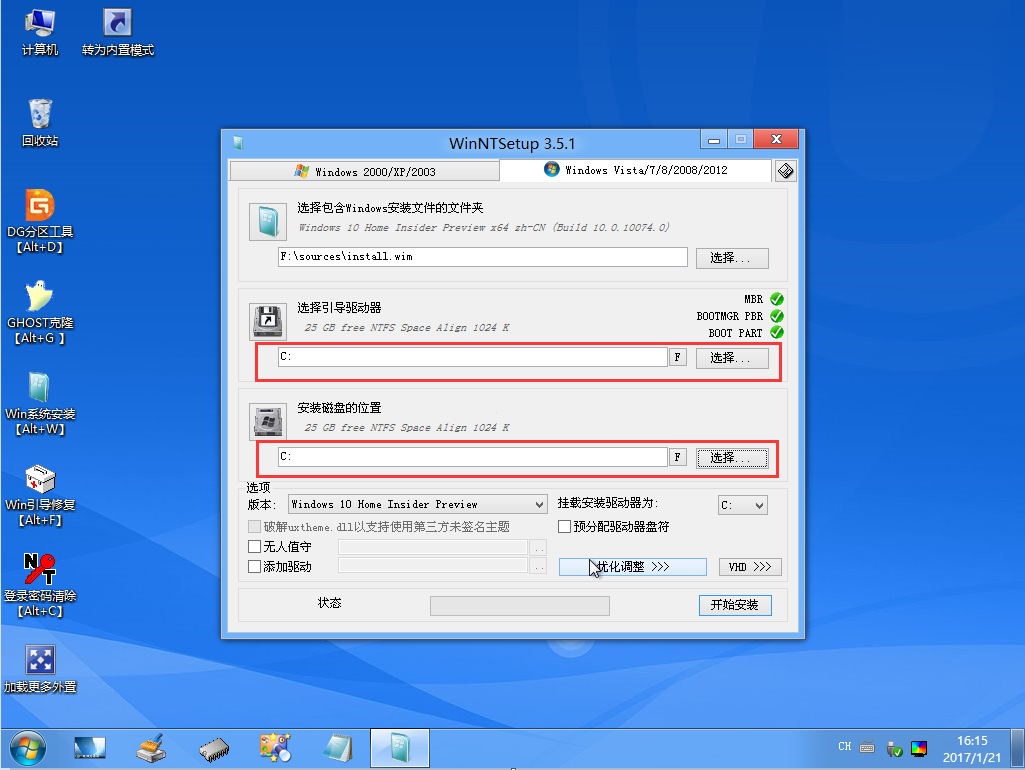Open the 计算机 desktop icon
Image resolution: width=1025 pixels, height=770 pixels.
coord(40,33)
